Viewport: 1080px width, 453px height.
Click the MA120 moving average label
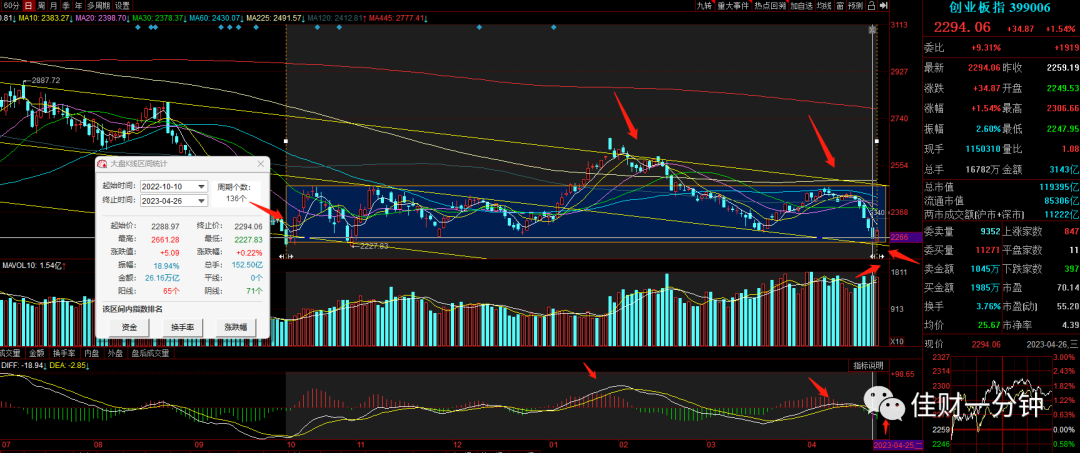point(335,18)
